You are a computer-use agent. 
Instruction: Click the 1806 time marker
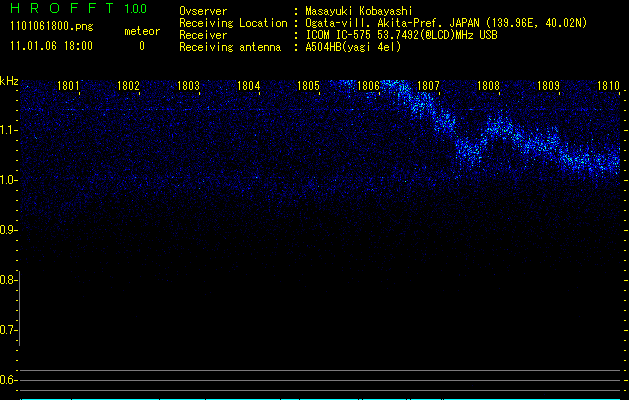368,86
